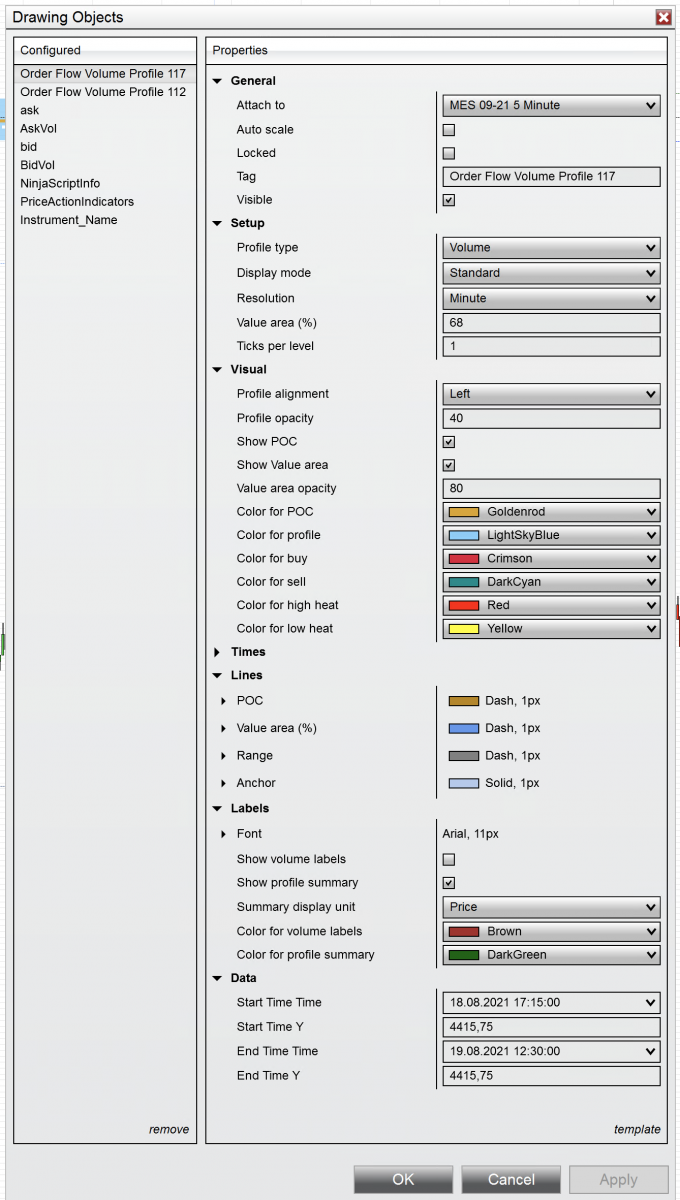
Task: Toggle the Locked checkbox
Action: click(x=449, y=153)
